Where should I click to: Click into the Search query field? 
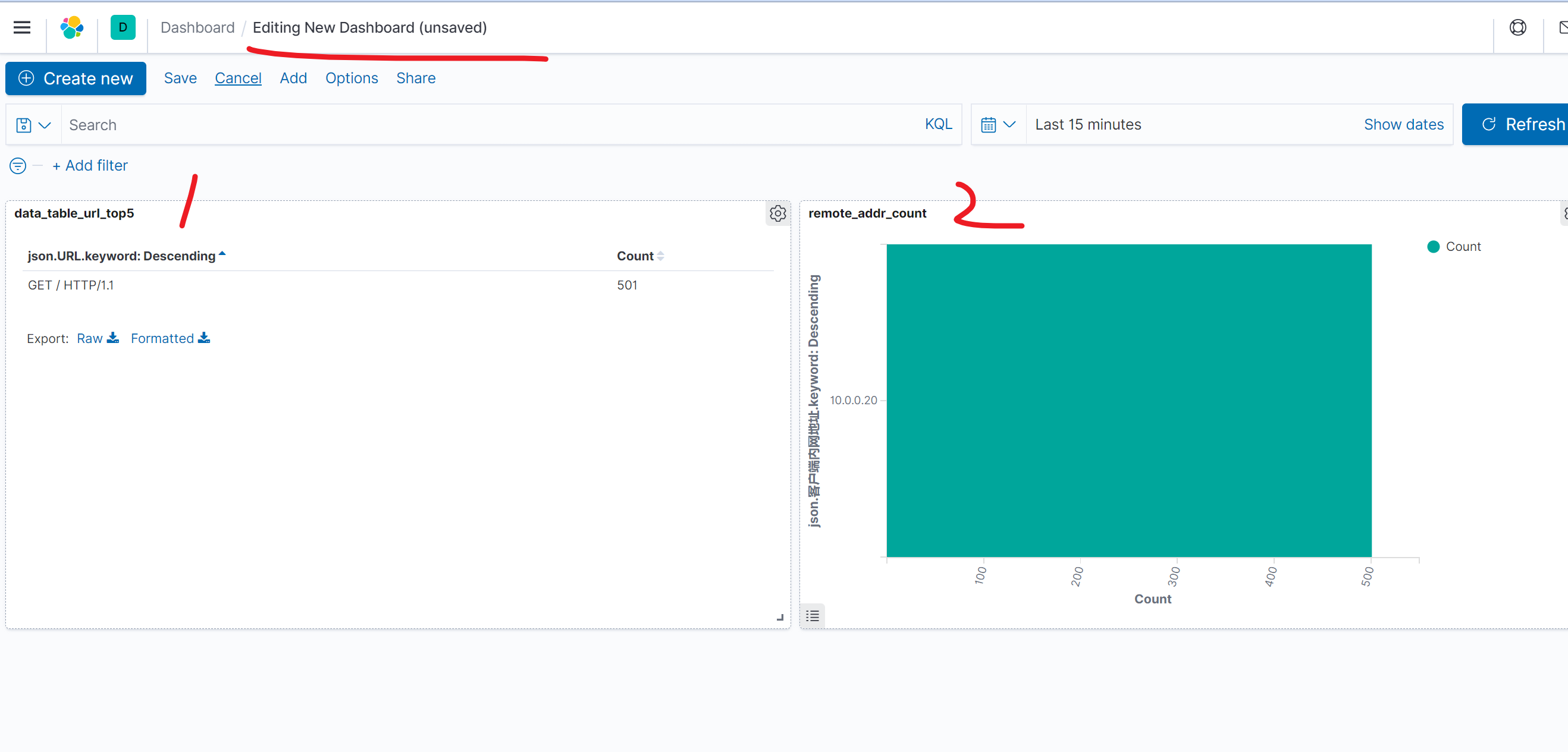pos(487,125)
